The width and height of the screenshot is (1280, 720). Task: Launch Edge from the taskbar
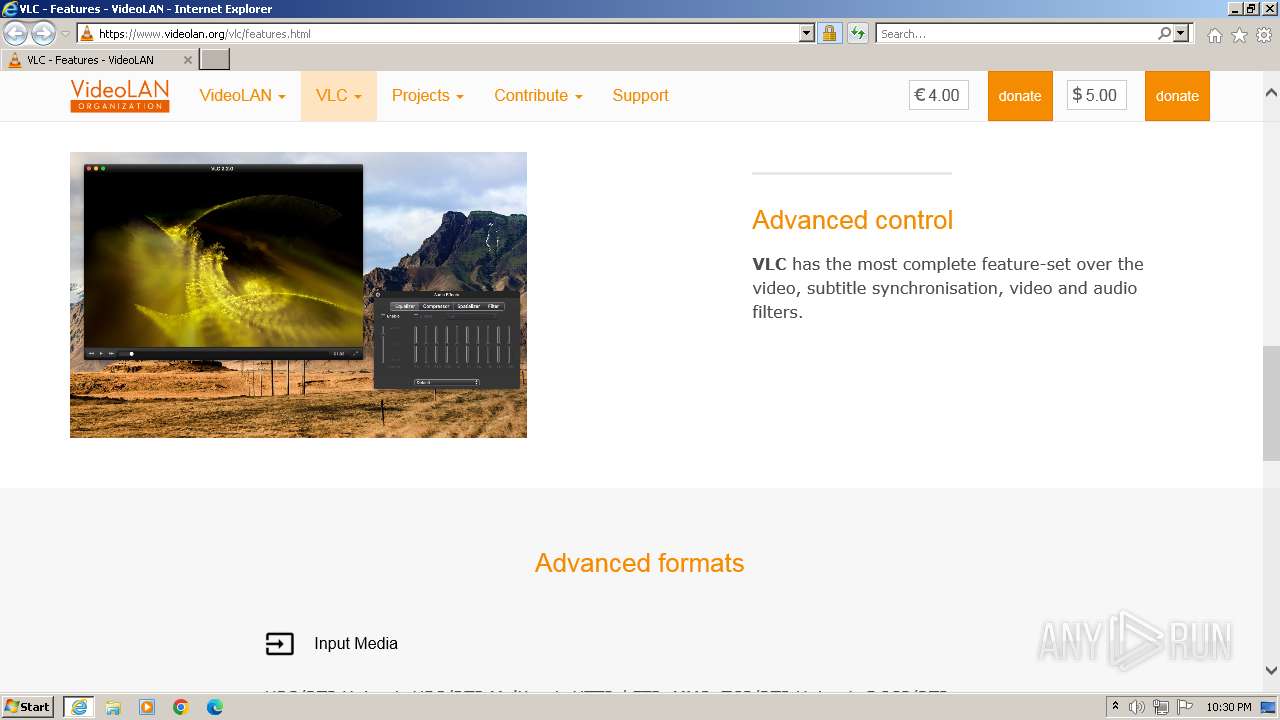215,707
